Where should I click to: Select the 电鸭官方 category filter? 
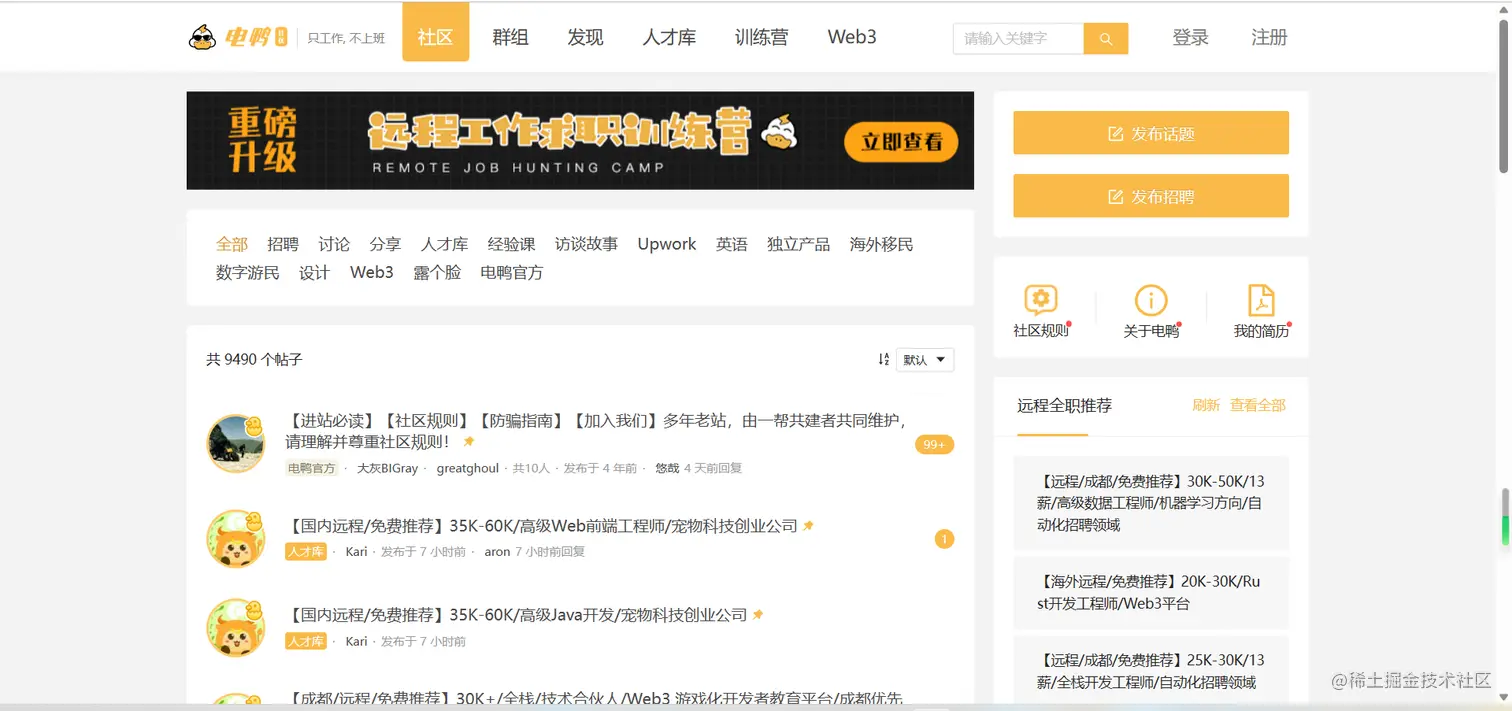point(512,272)
